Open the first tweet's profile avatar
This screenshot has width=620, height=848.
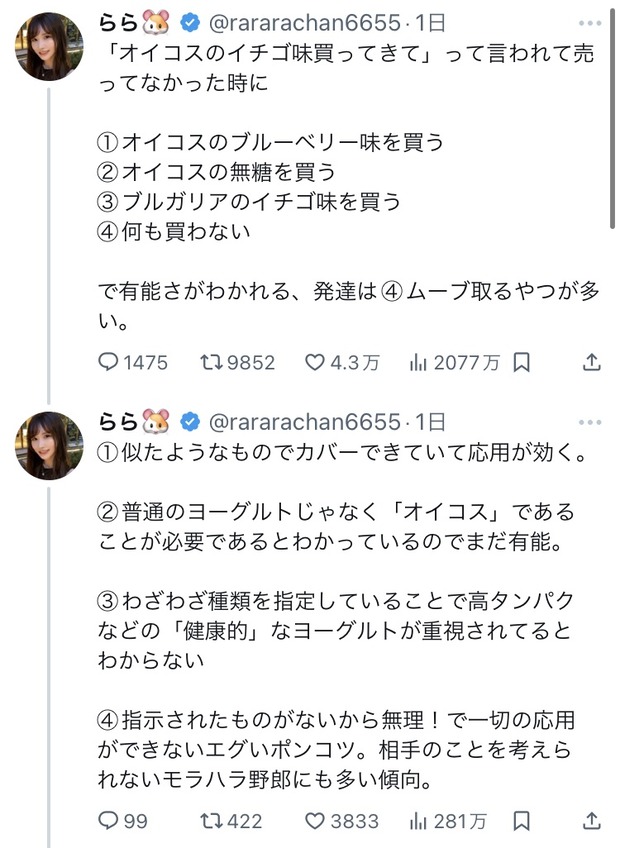[49, 47]
